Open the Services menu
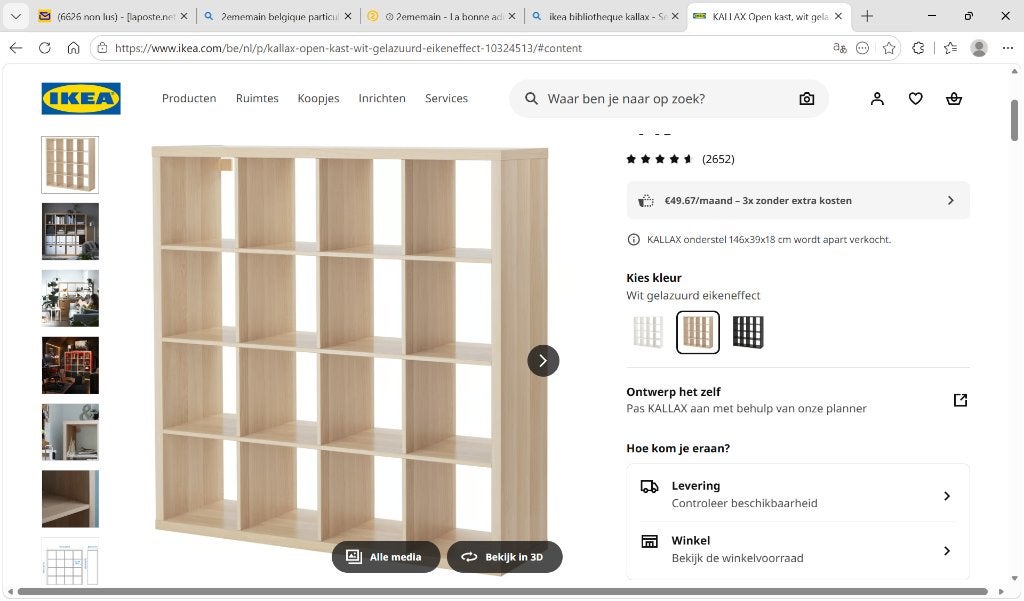This screenshot has height=601, width=1024. pyautogui.click(x=446, y=98)
